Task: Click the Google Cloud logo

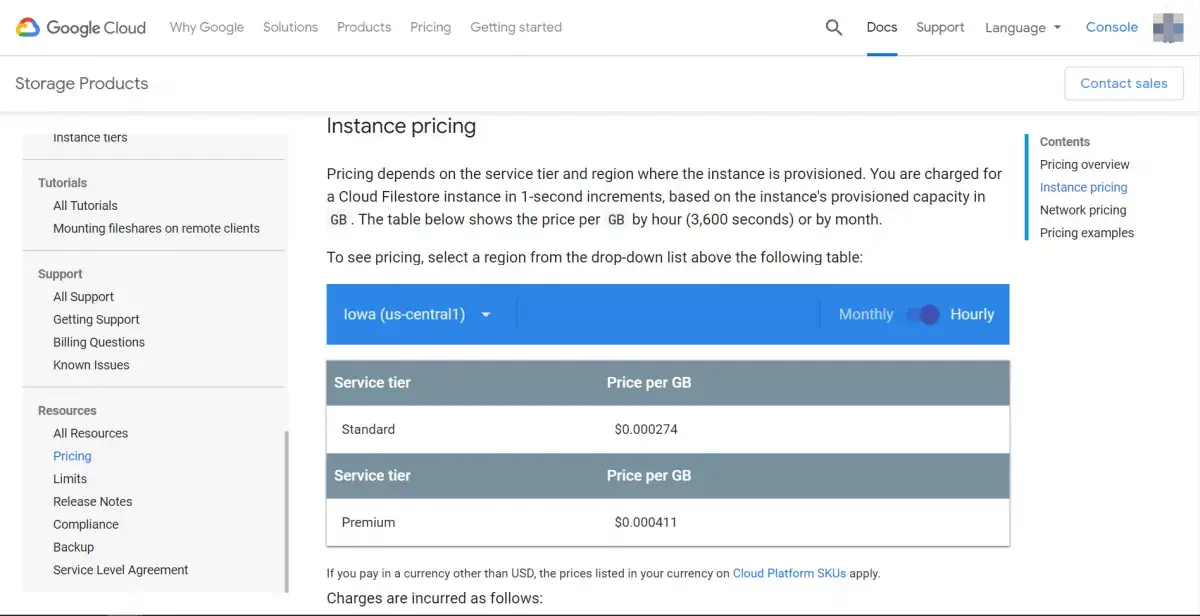Action: point(81,27)
